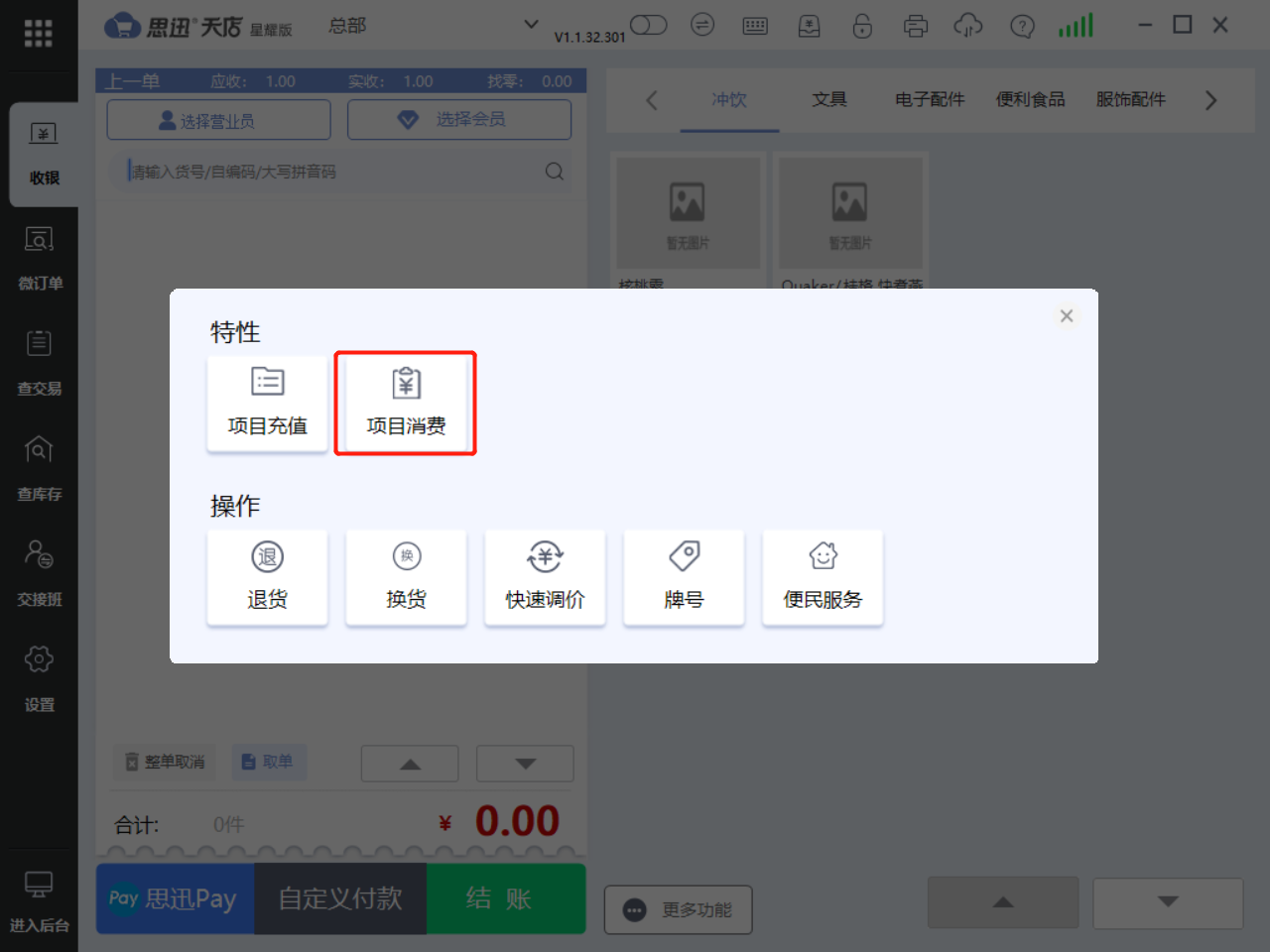Click the right chevron to see more categories
The height and width of the screenshot is (952, 1270).
coord(1210,100)
